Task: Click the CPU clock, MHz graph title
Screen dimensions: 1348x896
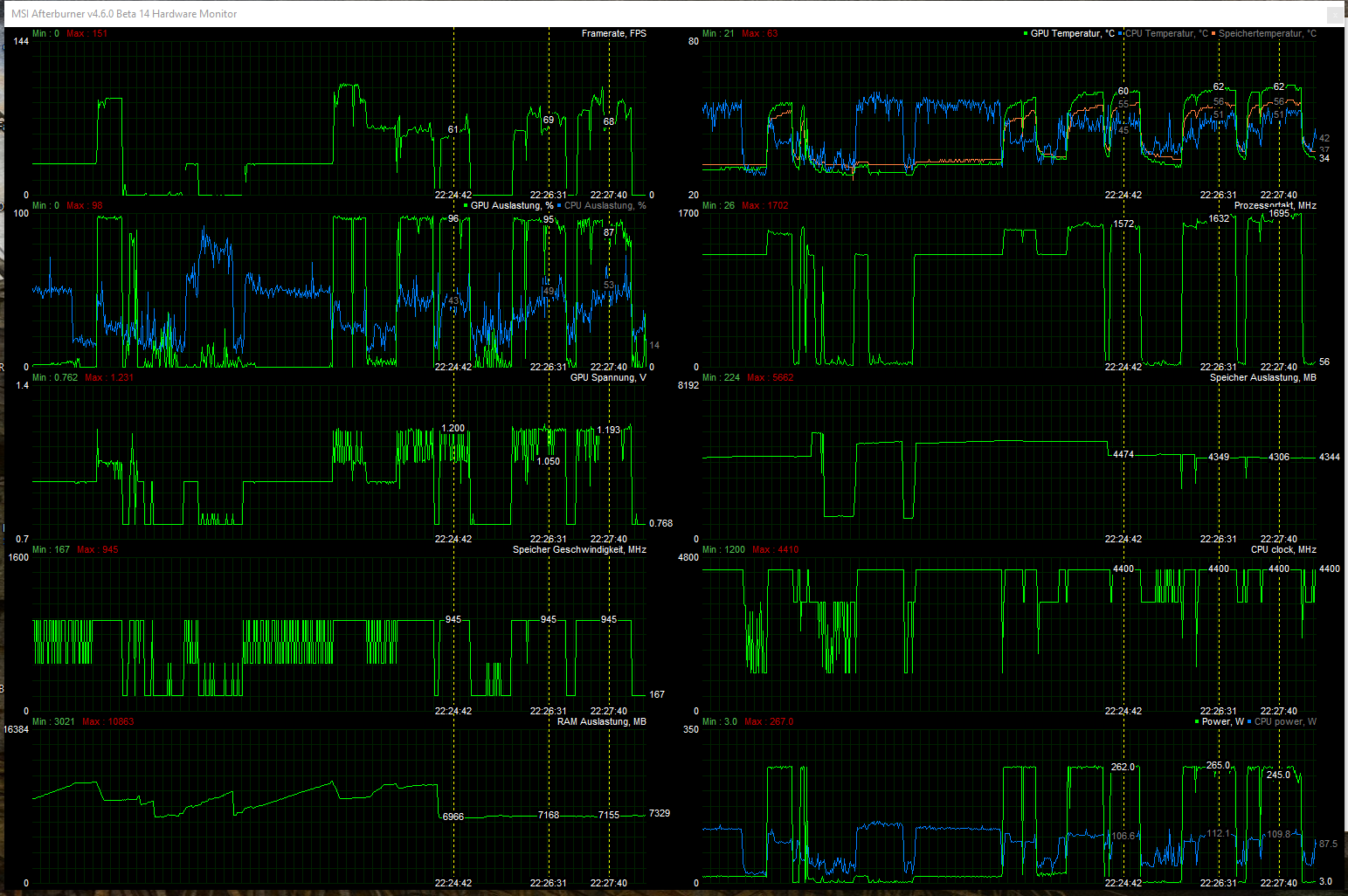Action: click(1284, 550)
